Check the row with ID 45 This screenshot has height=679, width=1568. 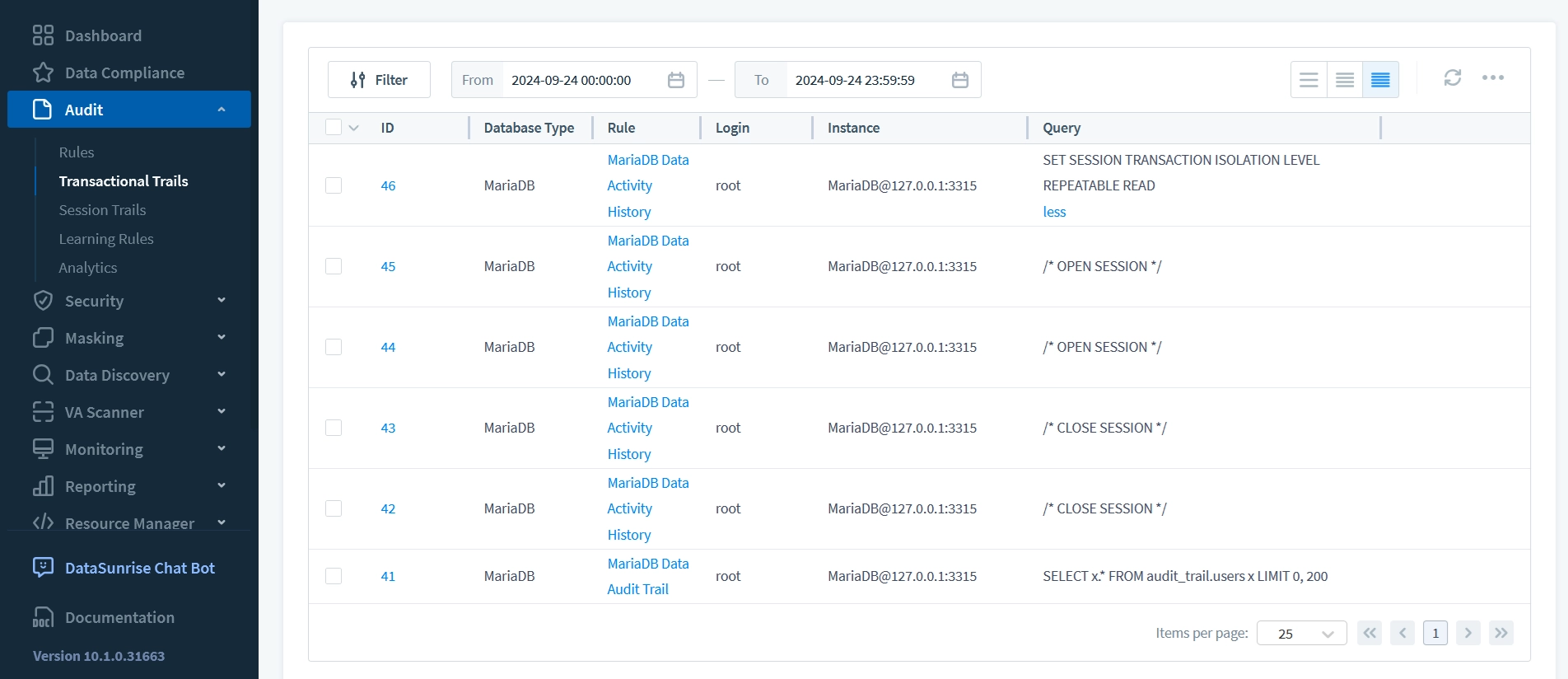(x=334, y=266)
